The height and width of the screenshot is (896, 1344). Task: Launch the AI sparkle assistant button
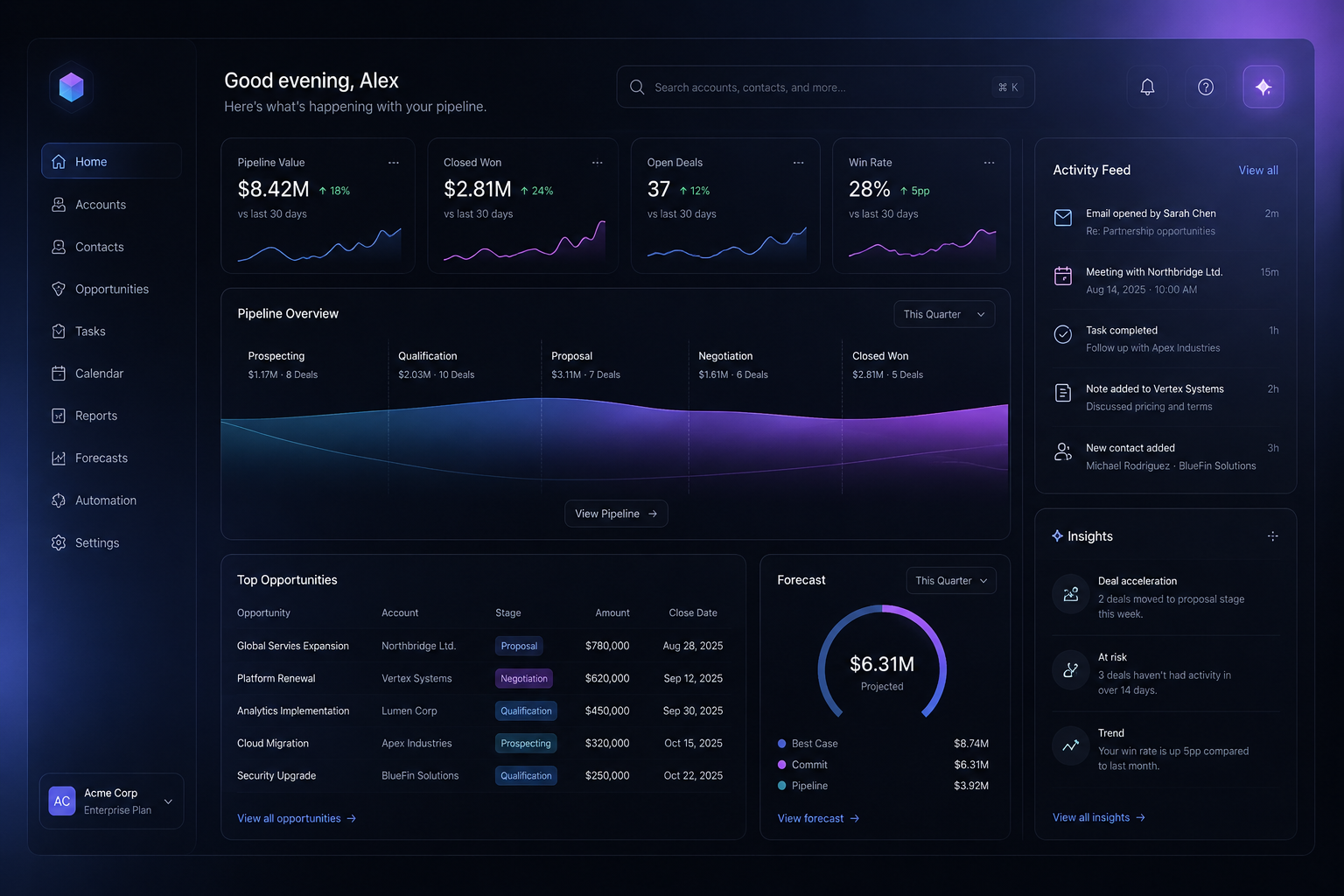[x=1263, y=87]
